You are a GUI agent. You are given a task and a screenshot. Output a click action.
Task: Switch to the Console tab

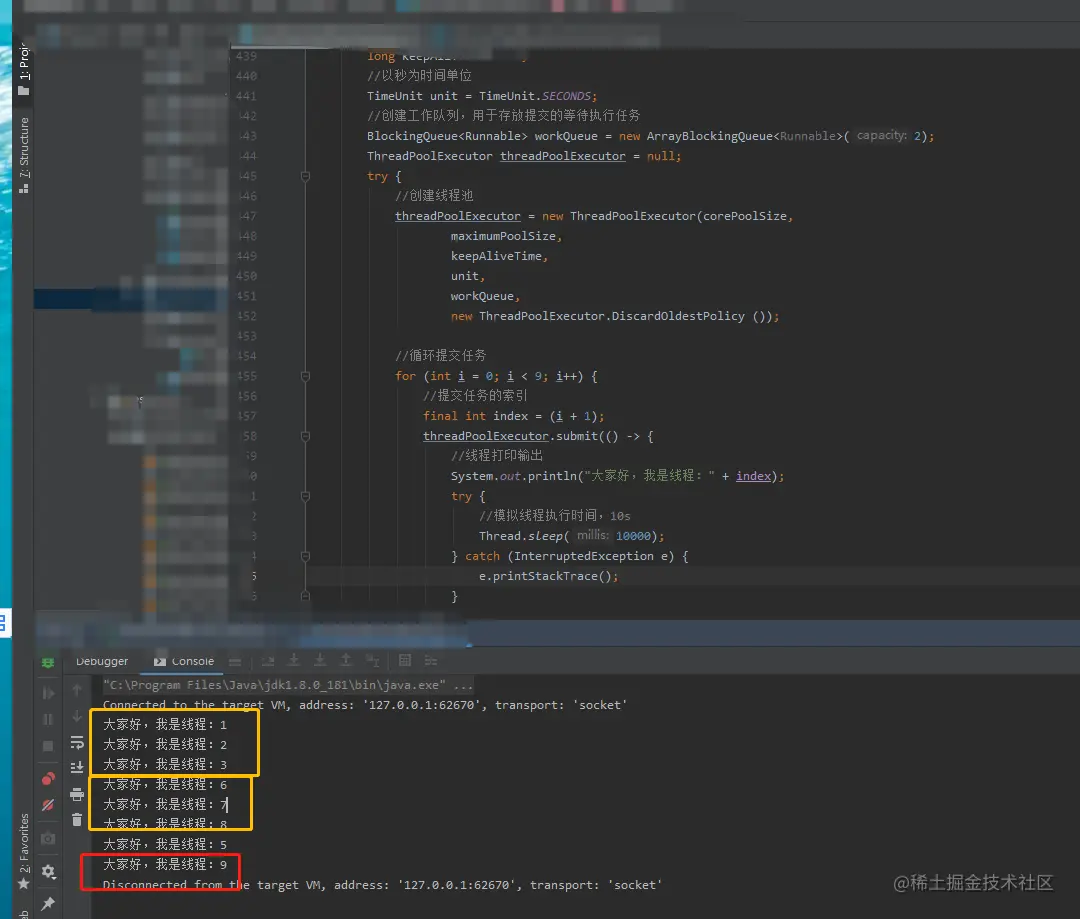[184, 661]
